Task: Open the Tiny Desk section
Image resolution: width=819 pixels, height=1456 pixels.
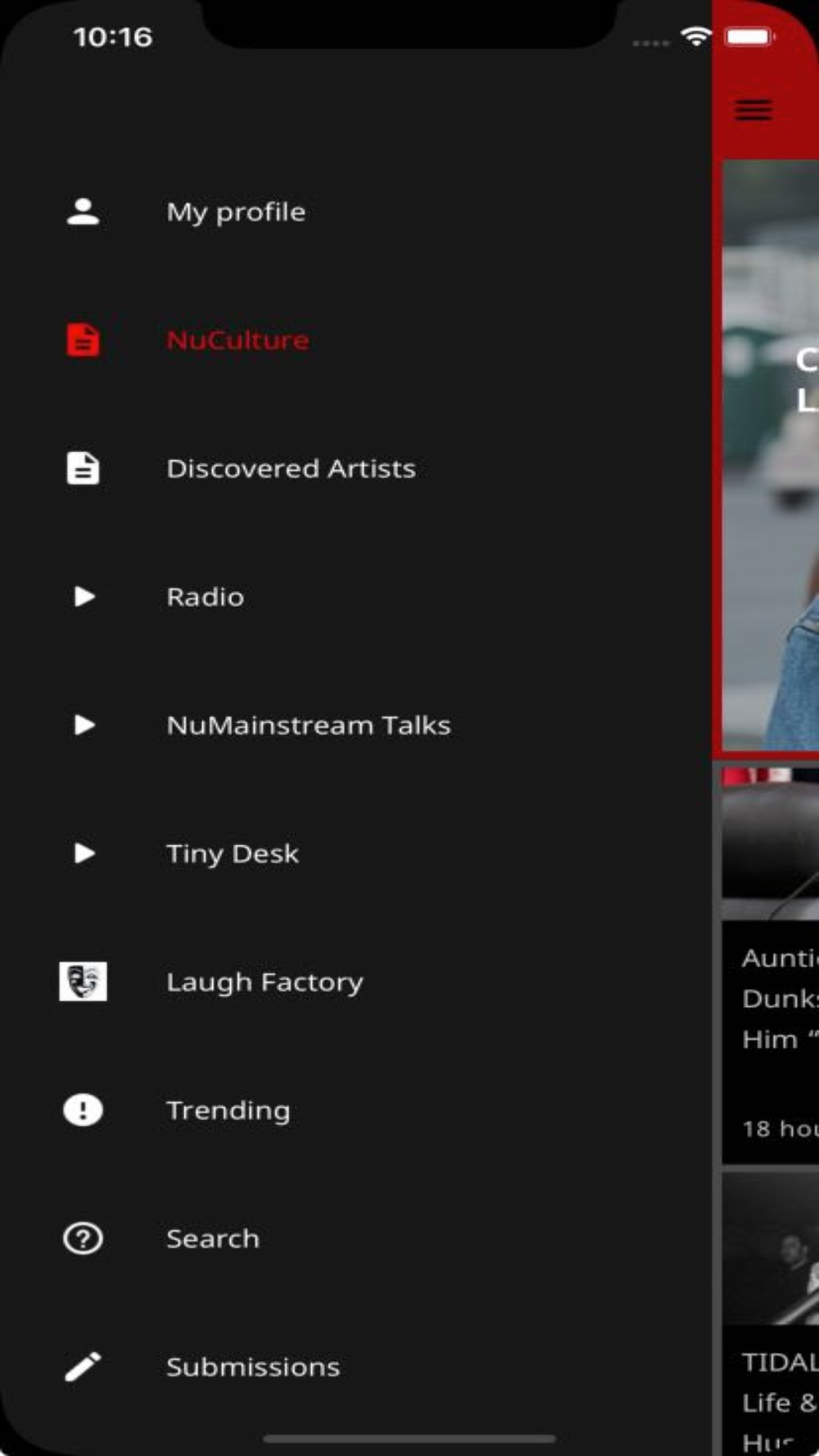Action: pos(355,853)
